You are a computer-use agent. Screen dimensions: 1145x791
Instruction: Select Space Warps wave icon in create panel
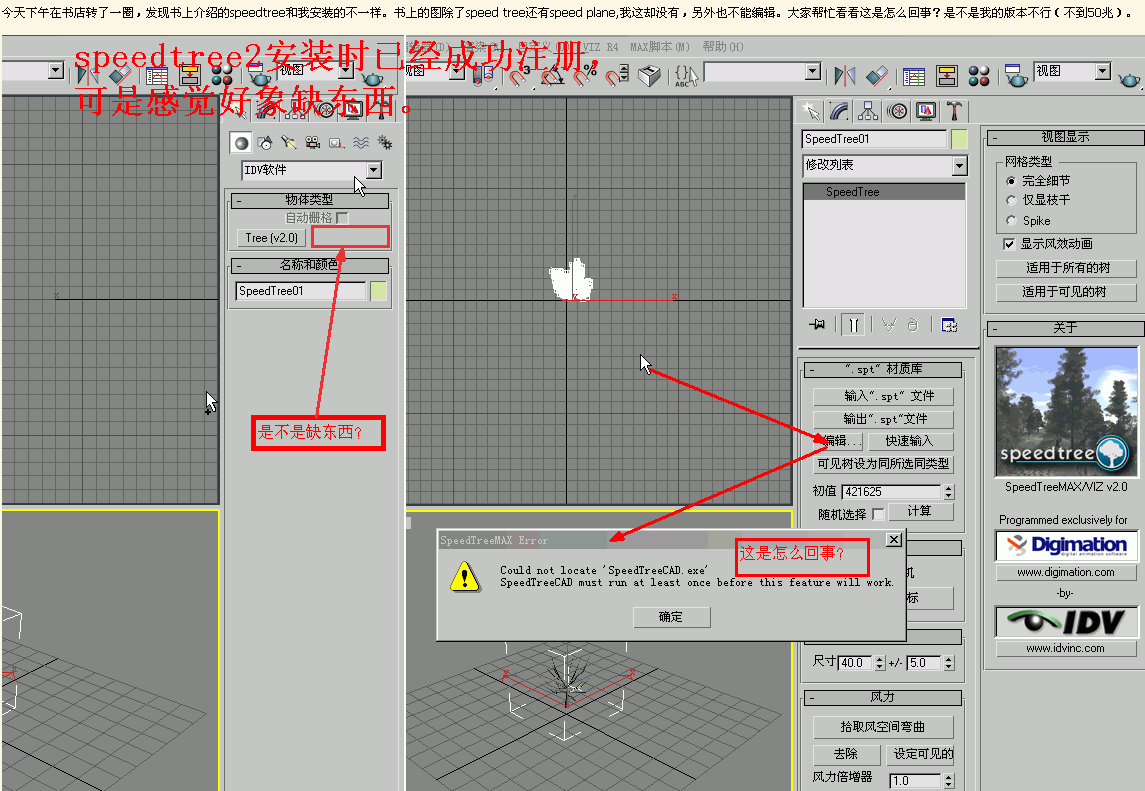(361, 142)
